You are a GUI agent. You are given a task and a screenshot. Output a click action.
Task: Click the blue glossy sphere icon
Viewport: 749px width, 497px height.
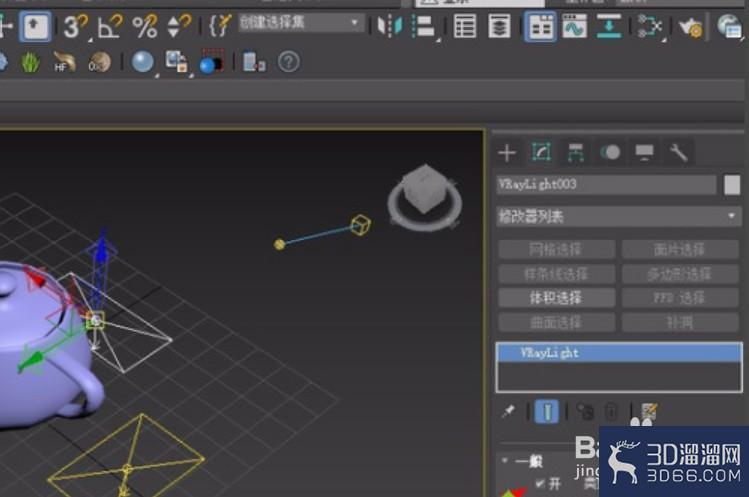(x=142, y=62)
